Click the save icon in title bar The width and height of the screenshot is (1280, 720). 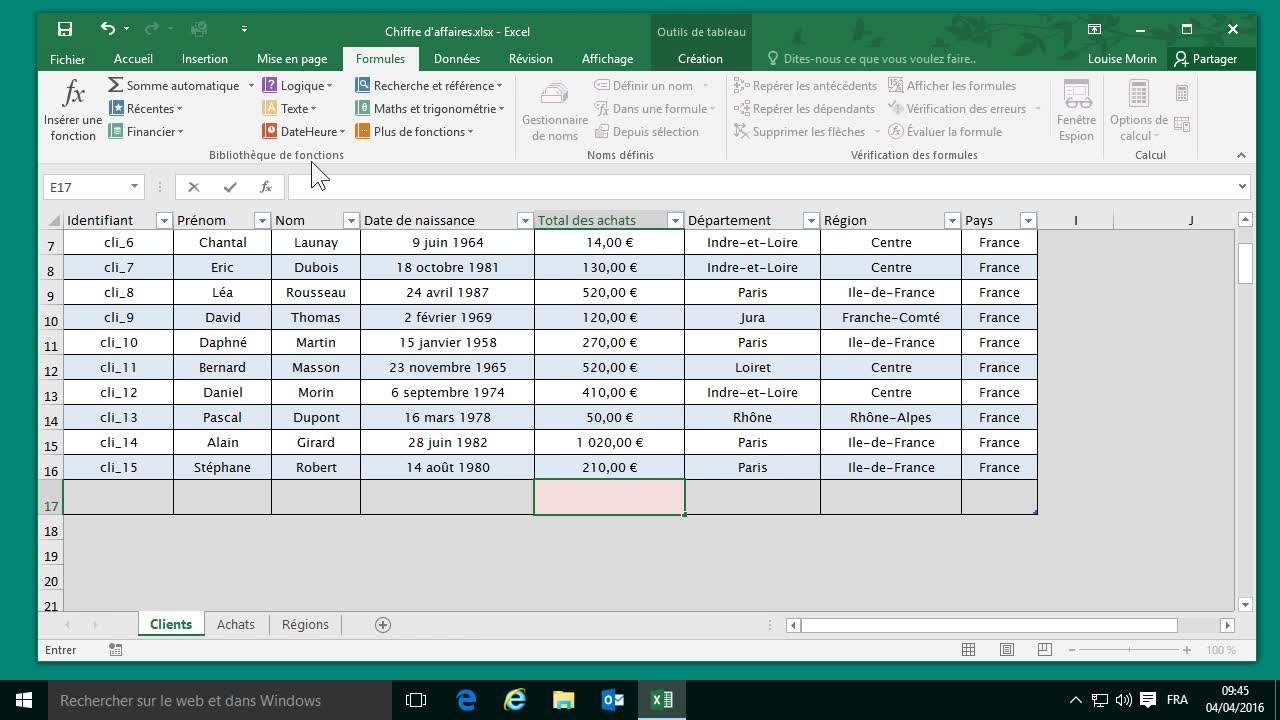pos(65,30)
